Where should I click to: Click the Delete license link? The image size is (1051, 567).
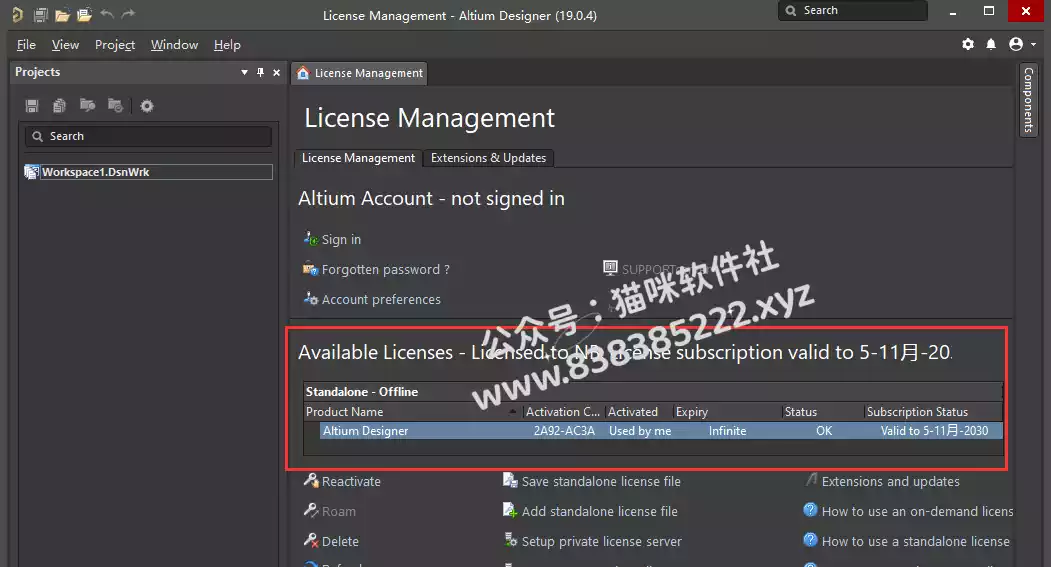[340, 542]
